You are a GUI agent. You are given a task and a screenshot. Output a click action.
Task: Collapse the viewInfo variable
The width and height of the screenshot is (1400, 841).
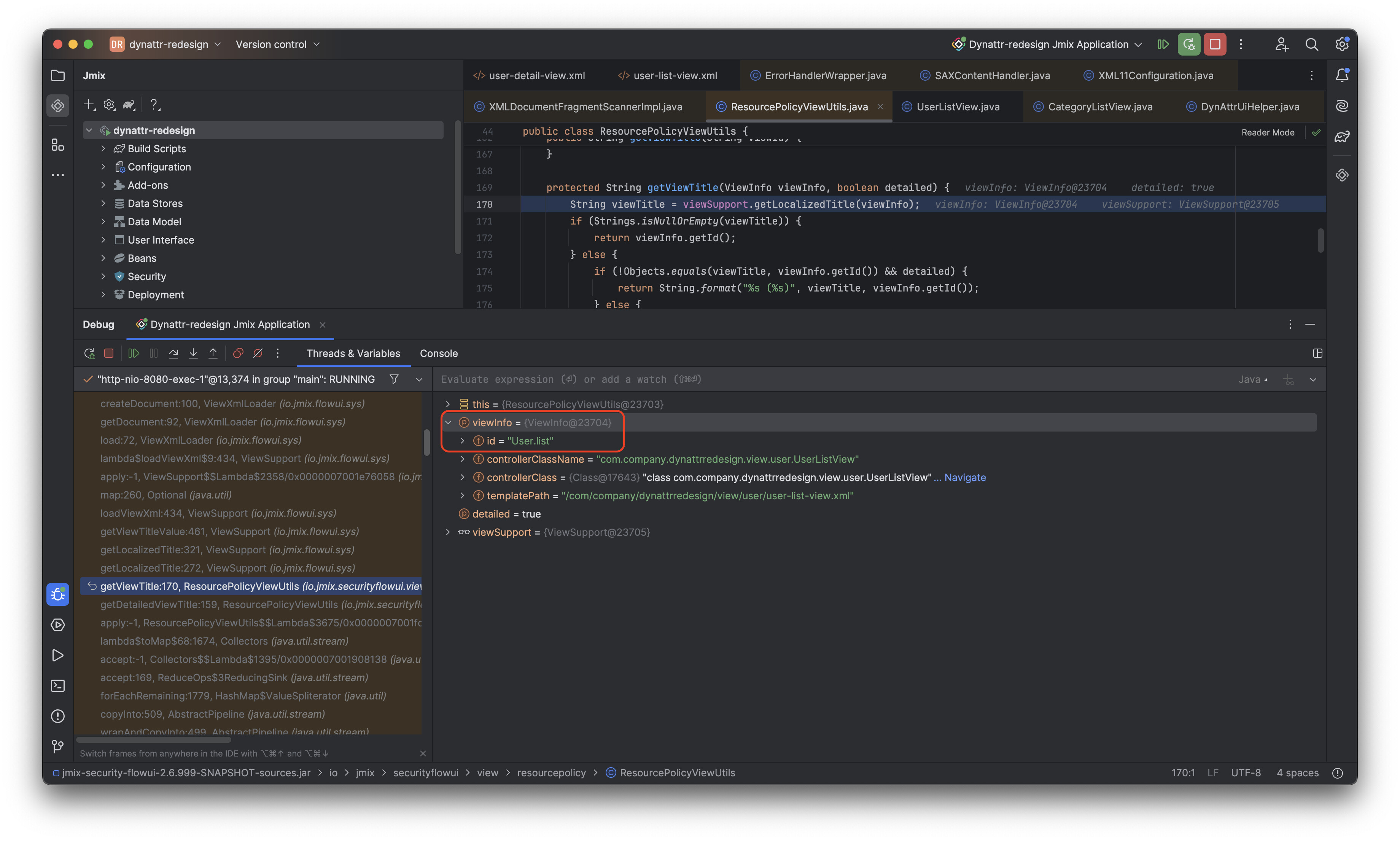448,422
